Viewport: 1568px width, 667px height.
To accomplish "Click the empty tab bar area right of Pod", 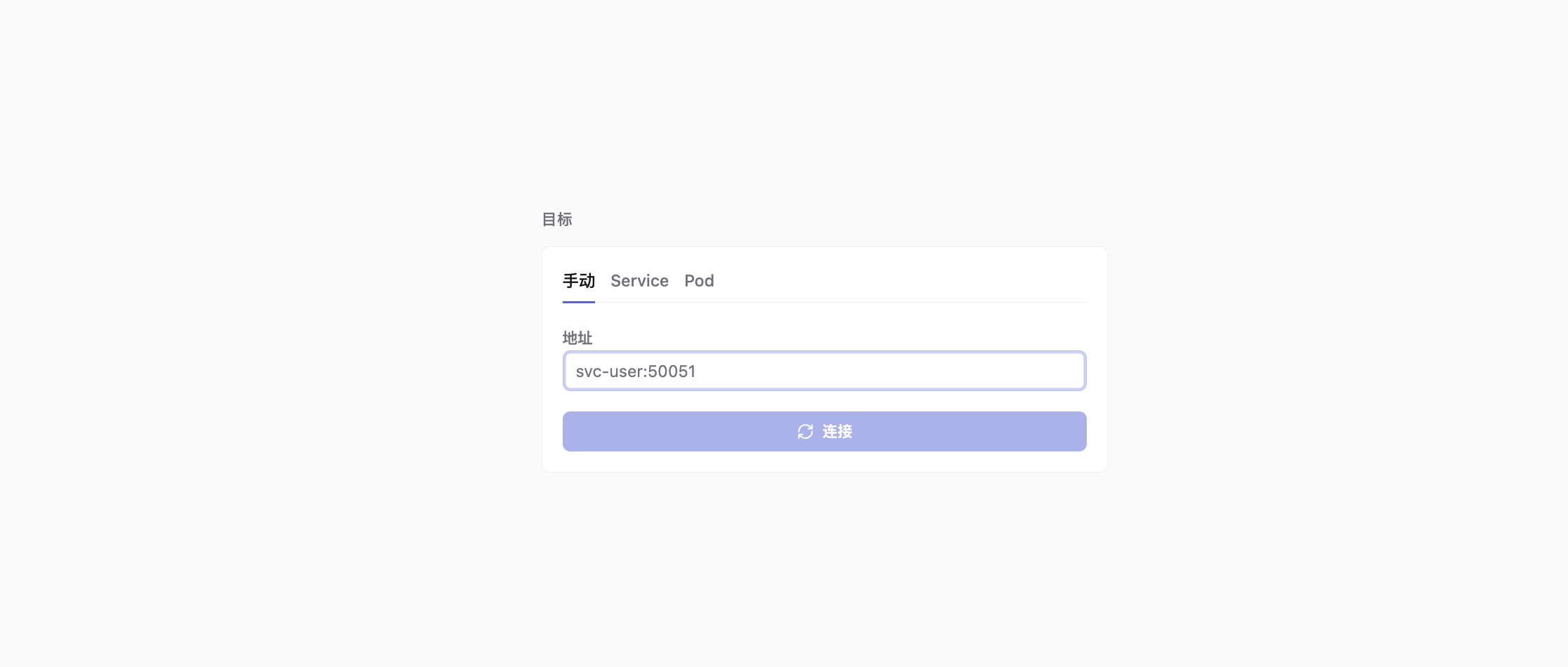I will pyautogui.click(x=899, y=281).
